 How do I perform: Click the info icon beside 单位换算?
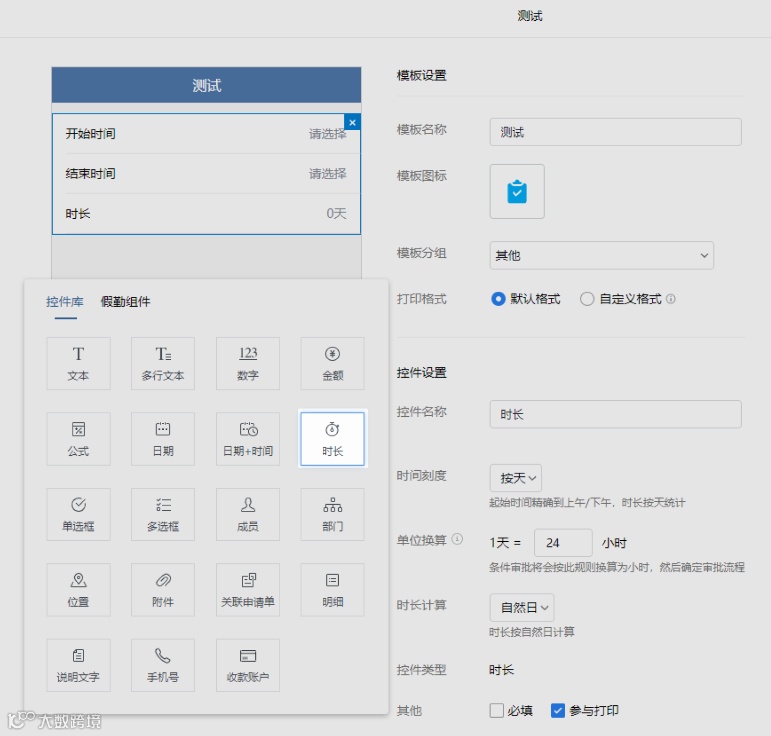[457, 539]
